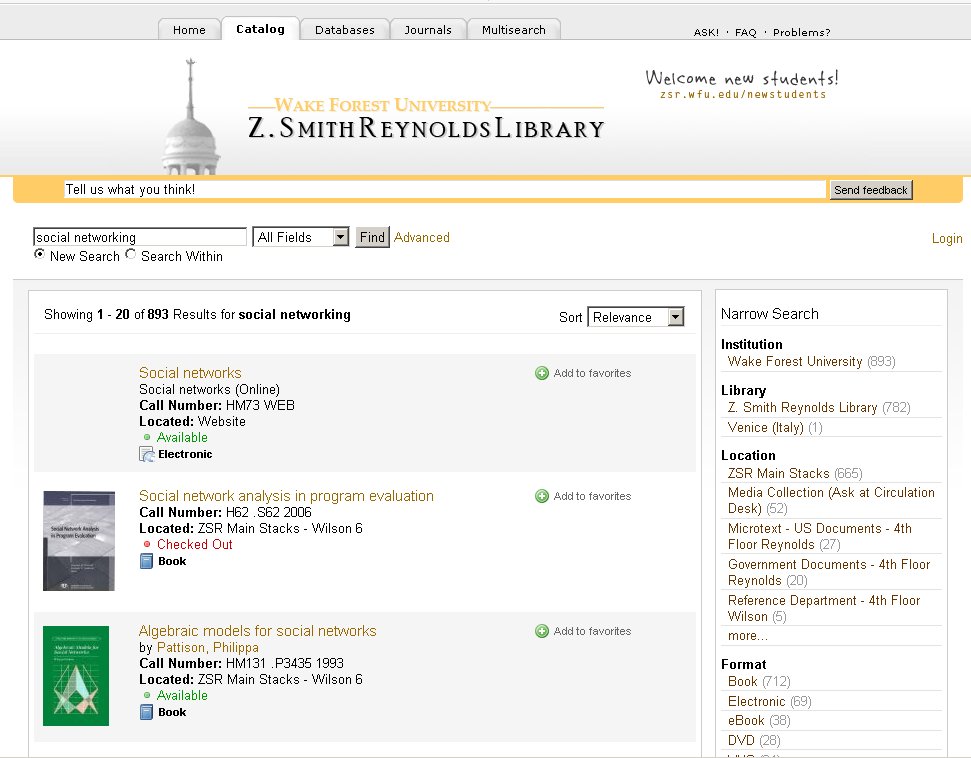Open the All Fields dropdown
This screenshot has width=971, height=758.
[301, 237]
